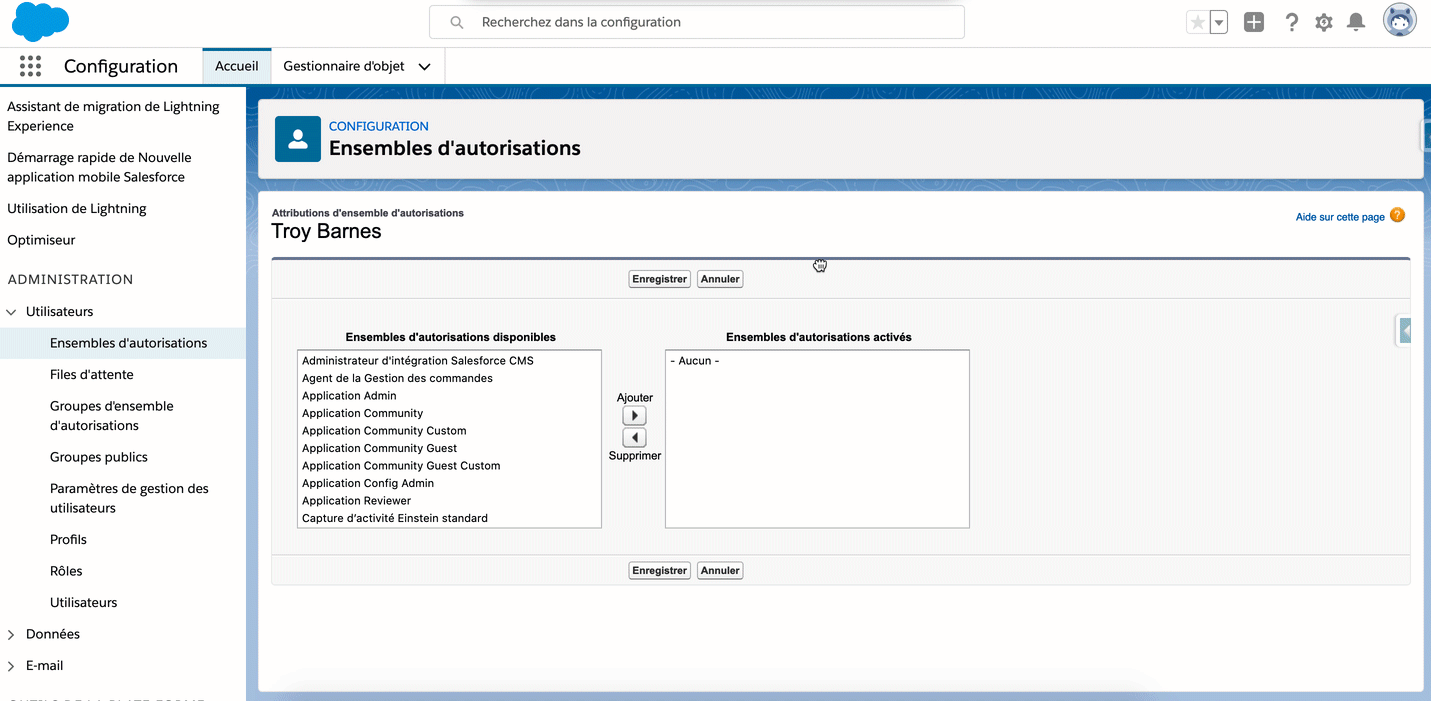Open the user profile avatar

[x=1399, y=21]
